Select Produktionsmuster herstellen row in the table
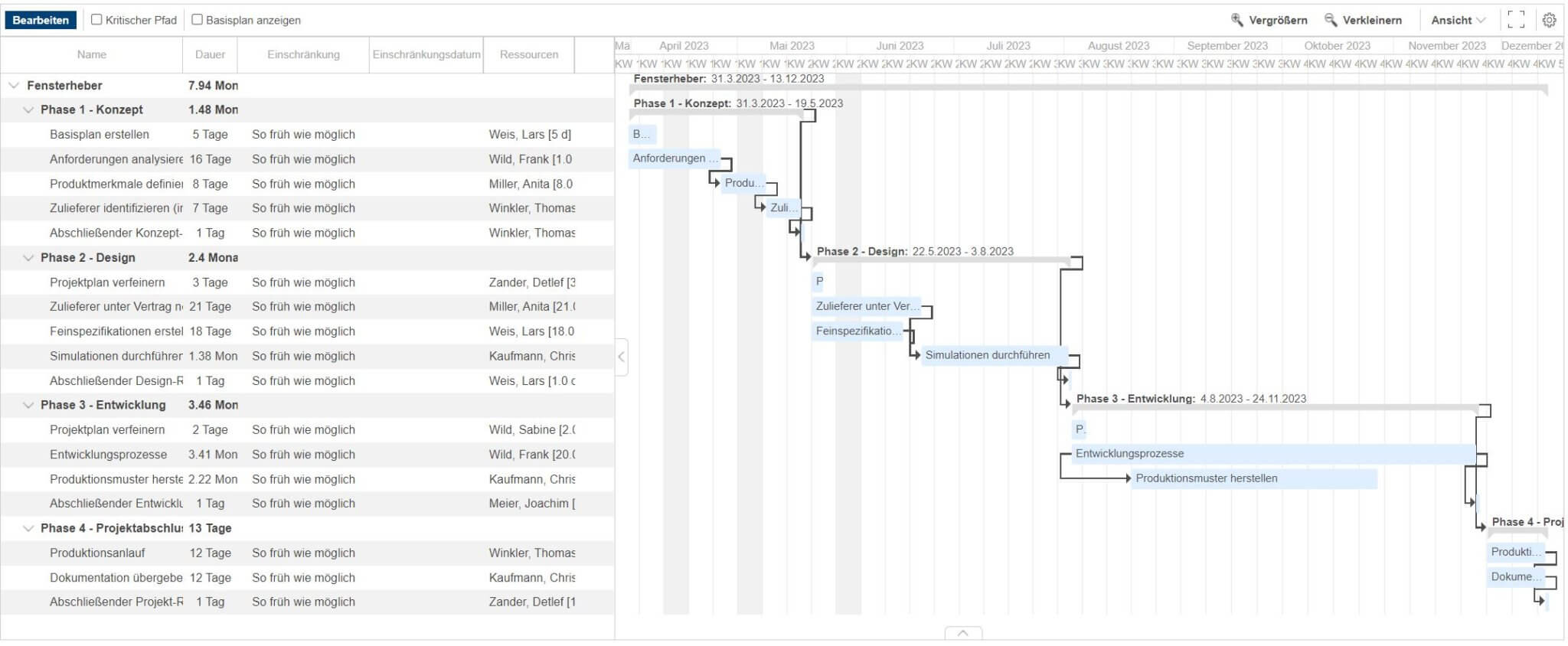The width and height of the screenshot is (1568, 646). point(307,479)
